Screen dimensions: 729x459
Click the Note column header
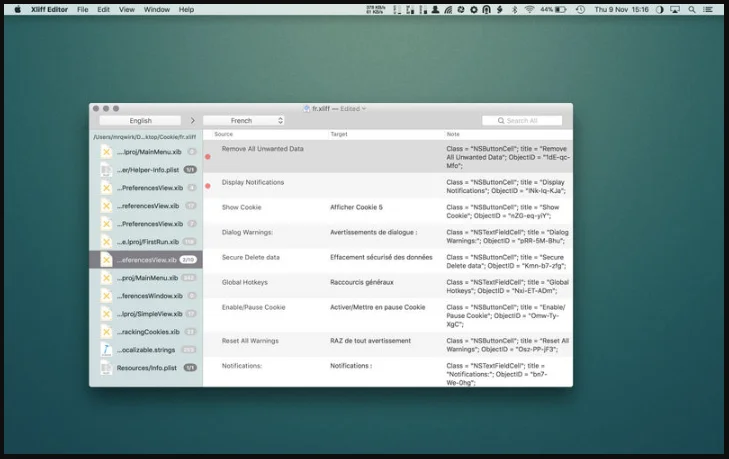pos(453,134)
